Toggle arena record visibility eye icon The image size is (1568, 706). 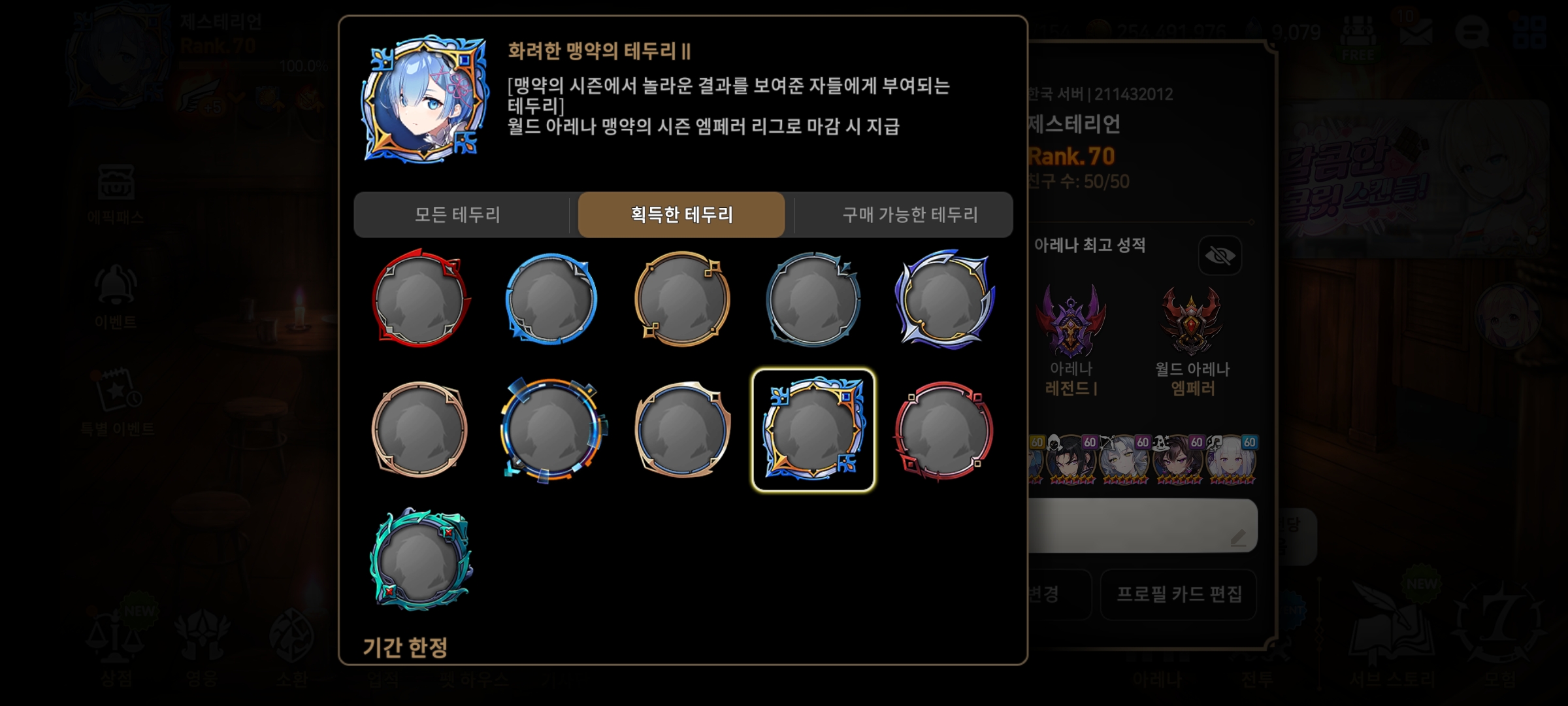coord(1220,255)
